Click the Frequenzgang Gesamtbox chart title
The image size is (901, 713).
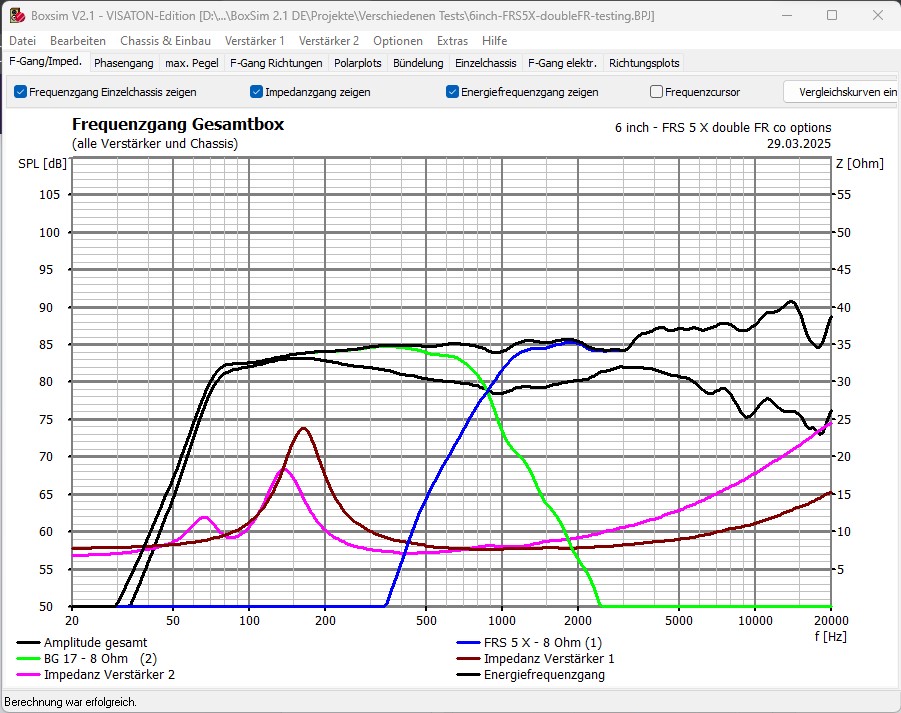(x=178, y=124)
